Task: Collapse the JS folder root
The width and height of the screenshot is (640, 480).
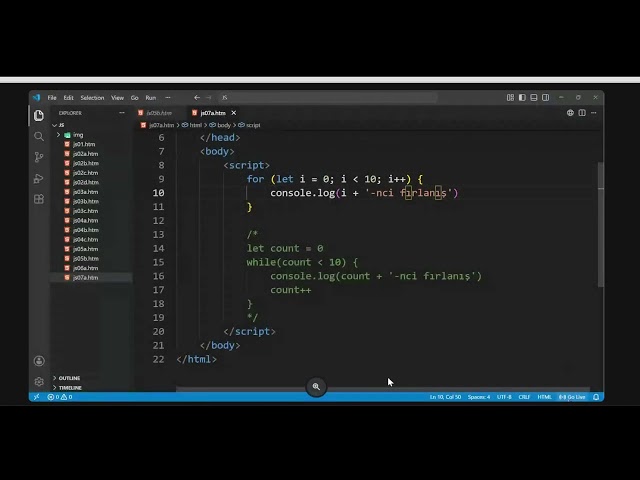Action: pos(58,125)
